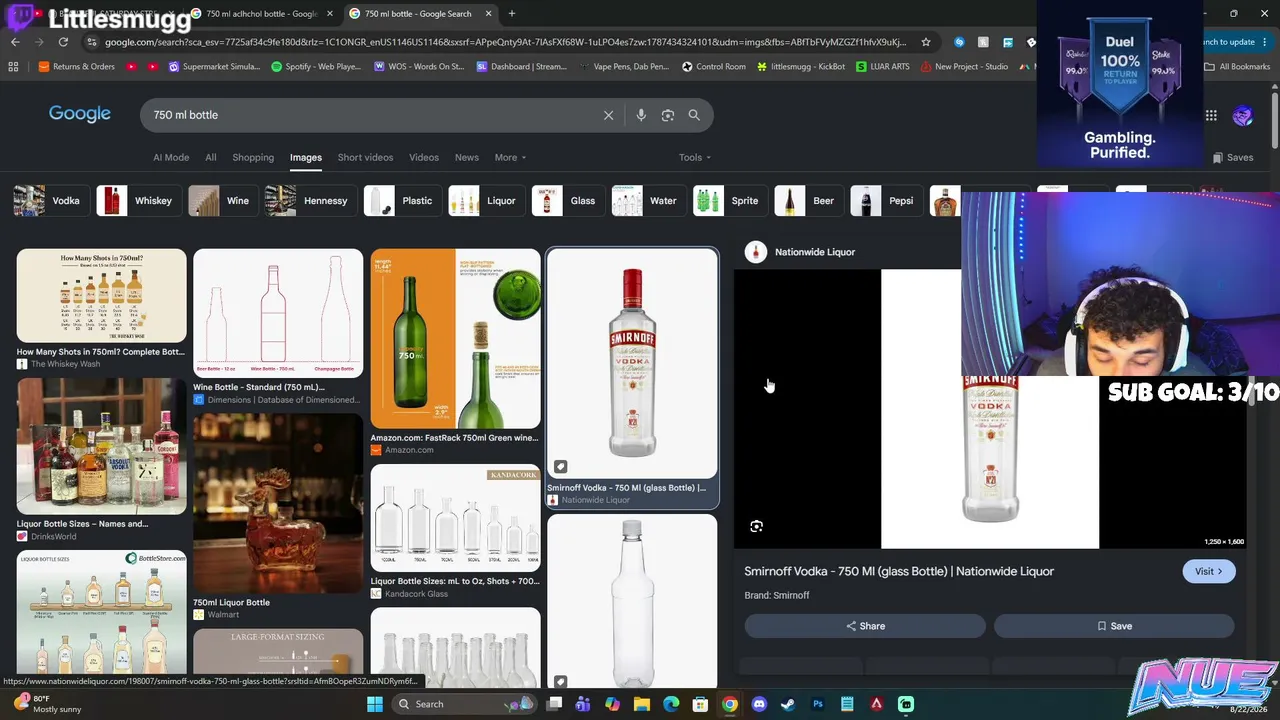Go back with the browser back arrow

pyautogui.click(x=15, y=42)
